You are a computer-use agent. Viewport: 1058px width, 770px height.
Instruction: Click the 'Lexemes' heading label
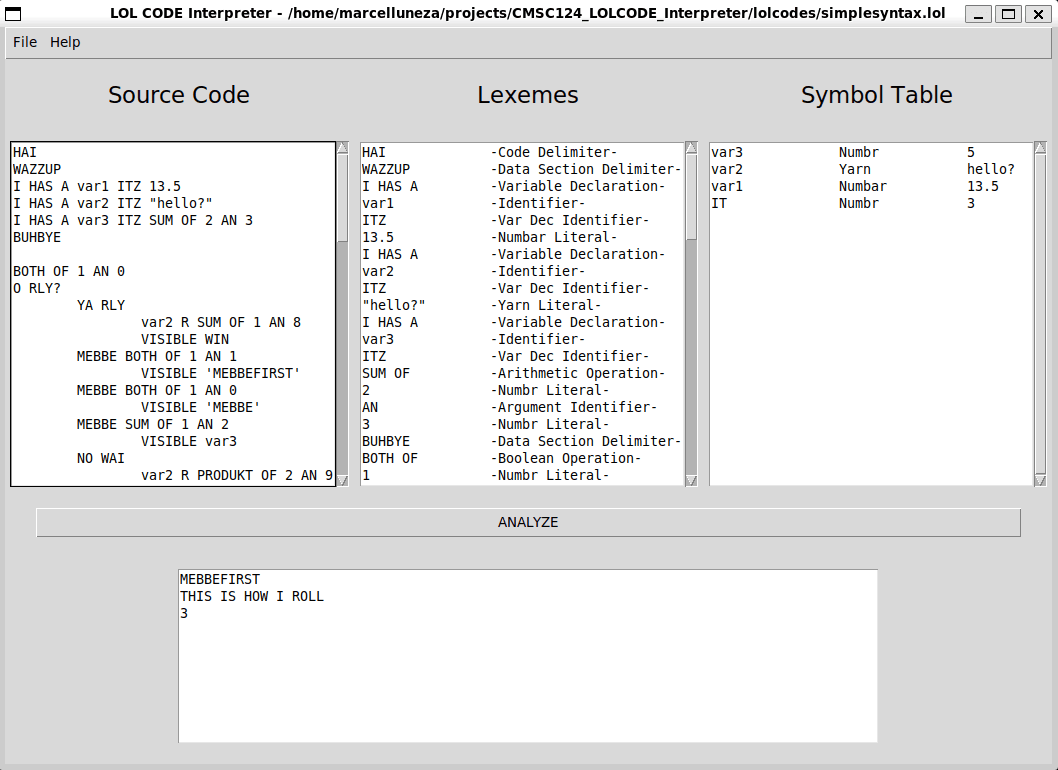tap(528, 95)
